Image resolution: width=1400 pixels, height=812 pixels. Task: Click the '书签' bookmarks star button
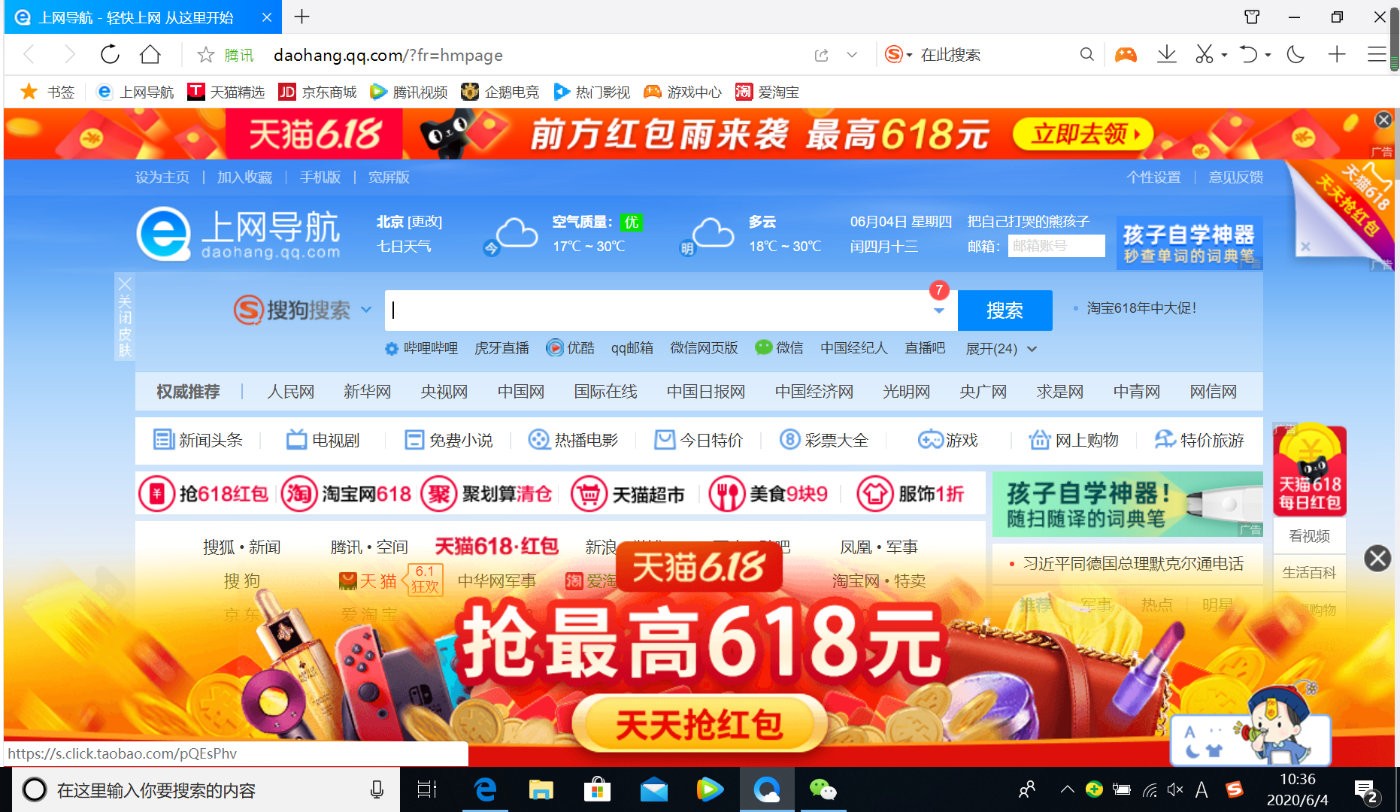pos(48,92)
